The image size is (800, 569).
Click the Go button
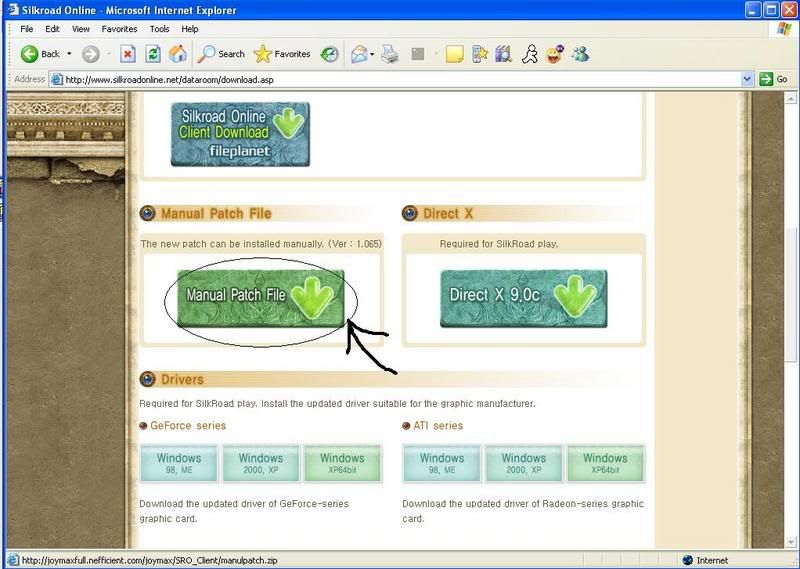coord(773,80)
